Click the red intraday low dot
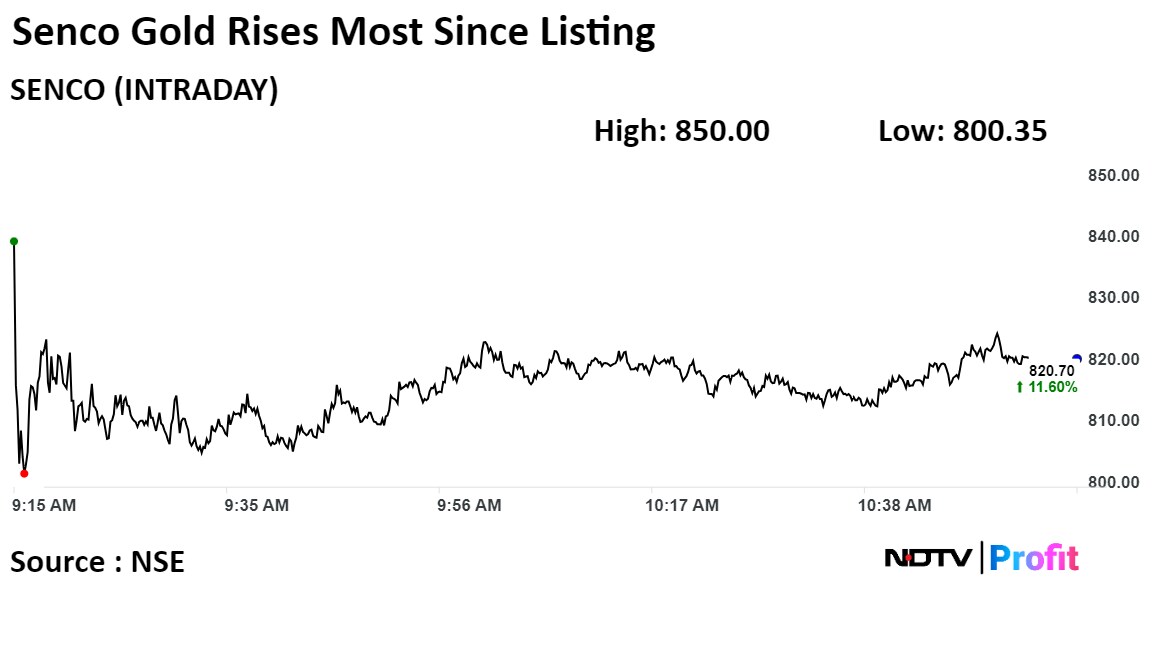 pyautogui.click(x=24, y=473)
